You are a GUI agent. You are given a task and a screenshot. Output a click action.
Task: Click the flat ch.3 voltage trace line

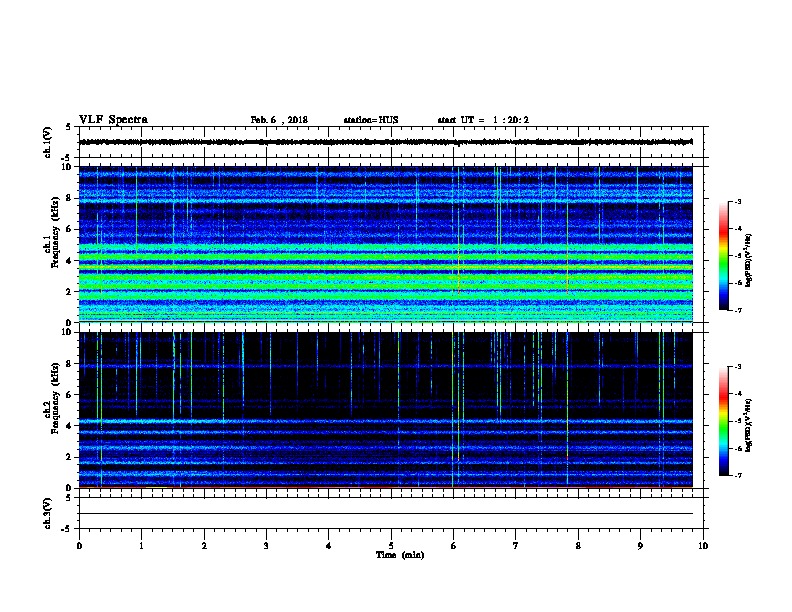[x=385, y=514]
